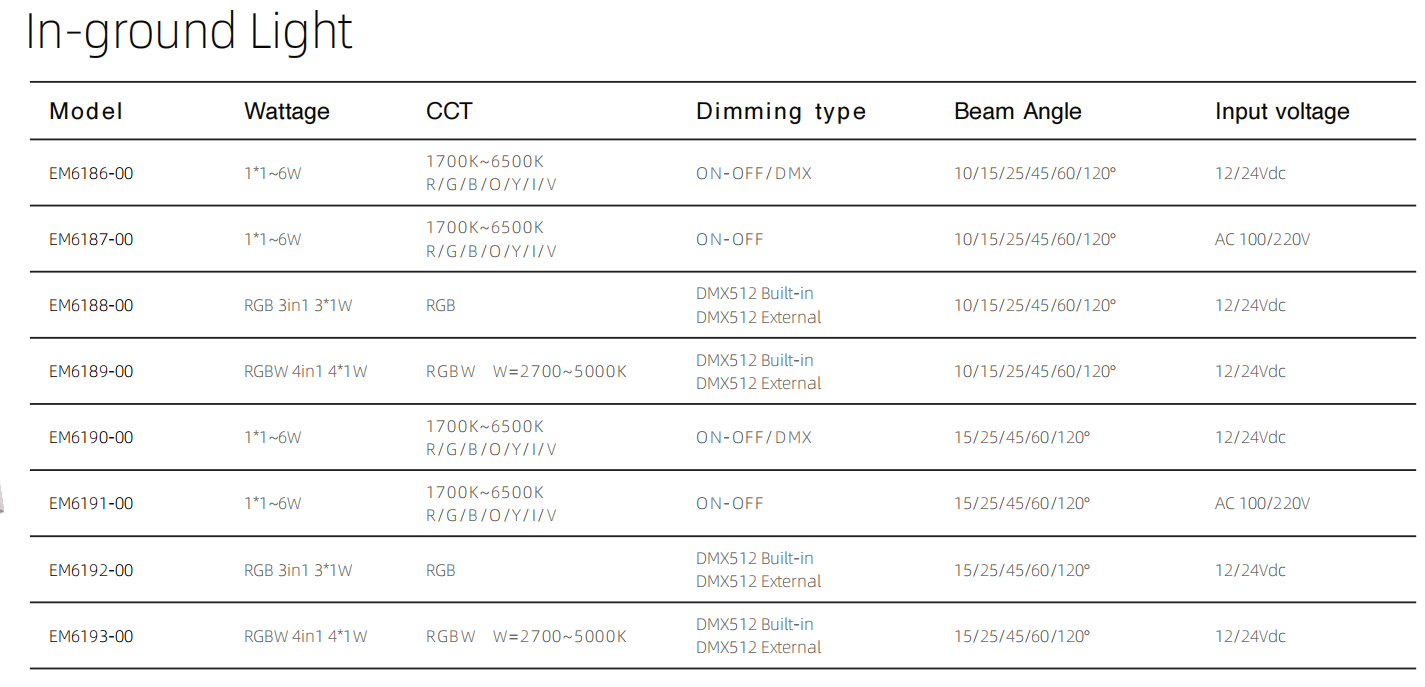Click beam angle value for EM6190-00
Image resolution: width=1425 pixels, height=687 pixels.
(1022, 437)
